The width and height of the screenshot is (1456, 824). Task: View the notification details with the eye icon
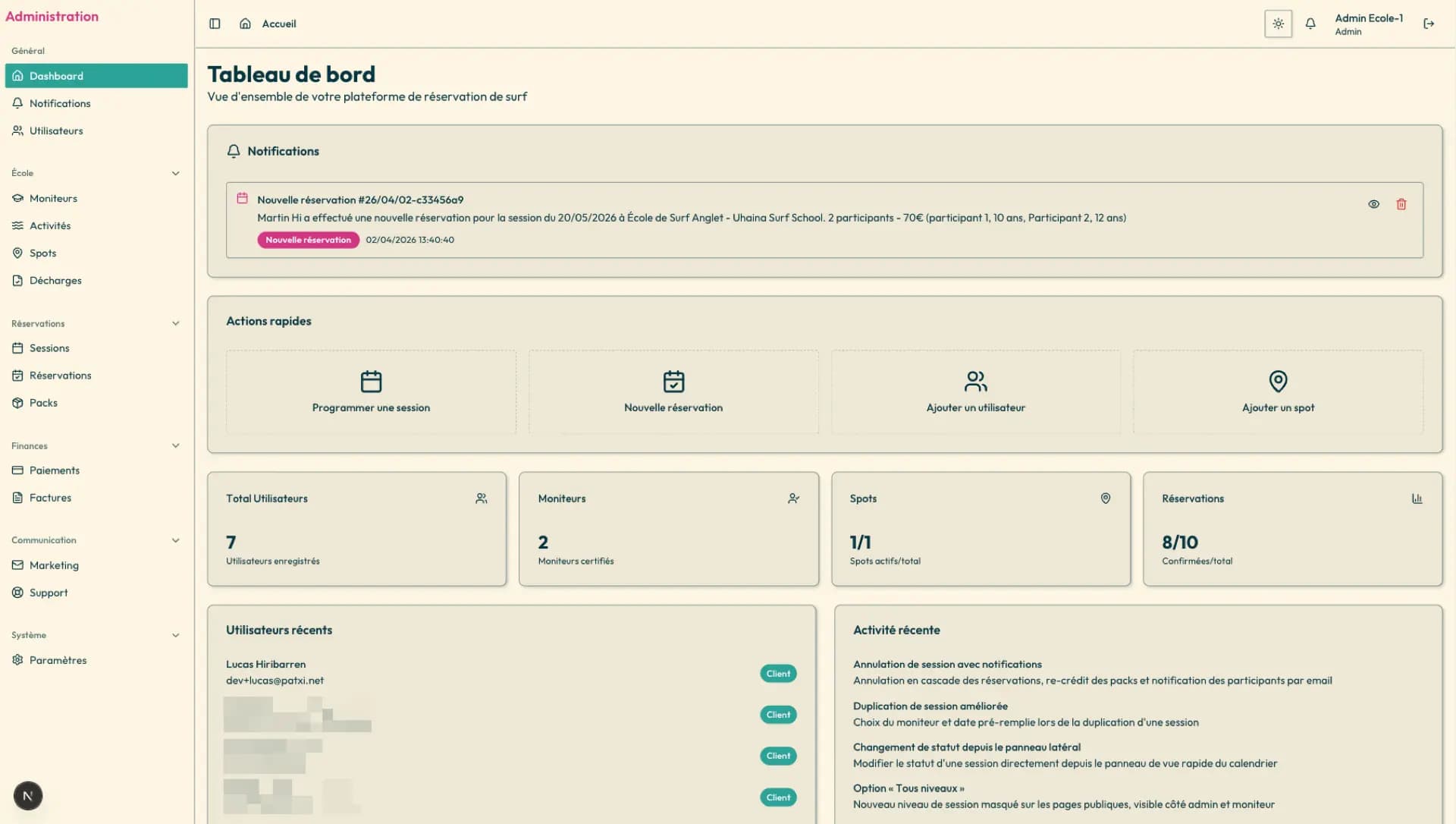point(1374,204)
